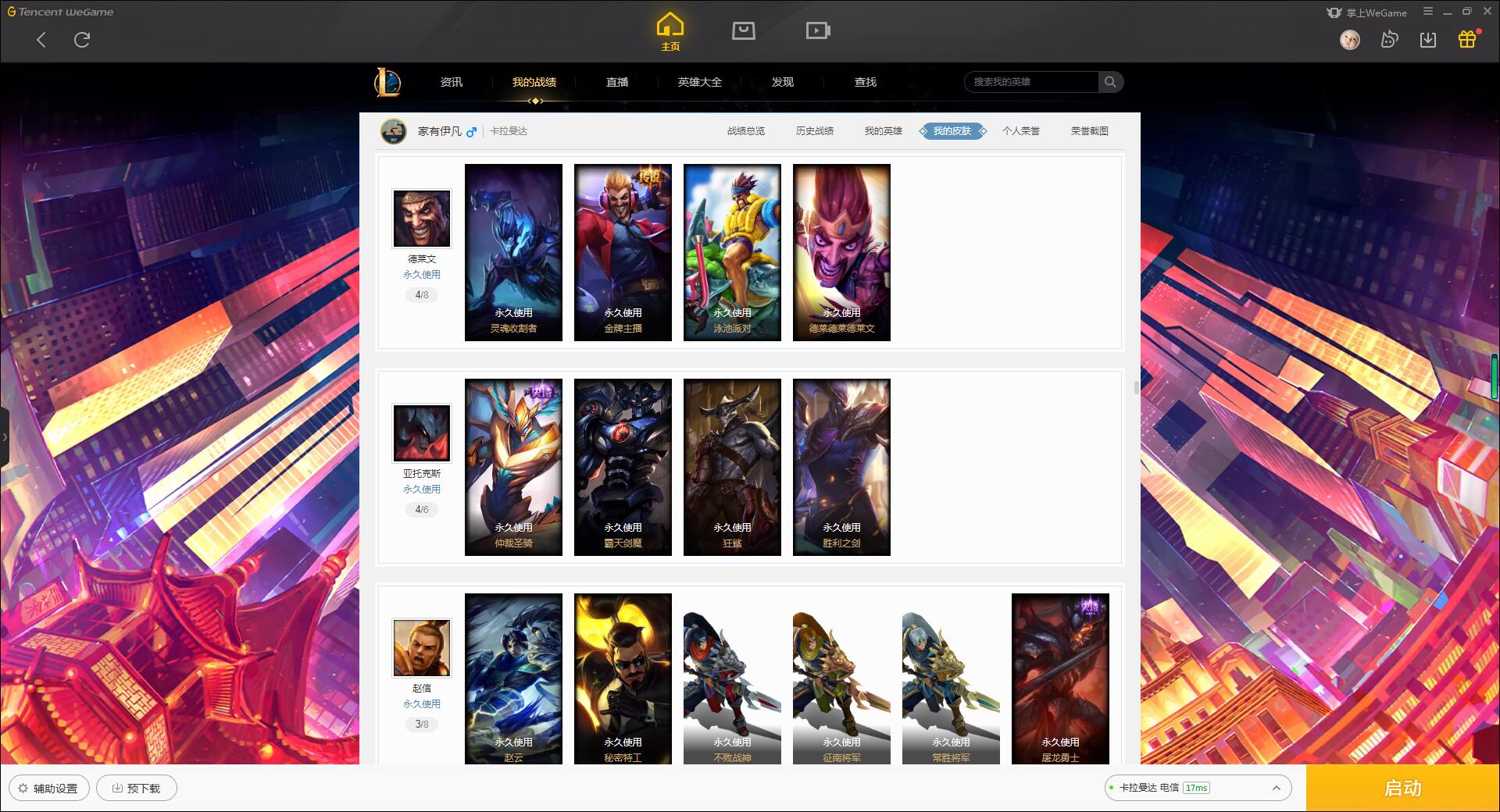1500x812 pixels.
Task: Click the 3/8 skin count under 赵信
Action: tap(422, 725)
